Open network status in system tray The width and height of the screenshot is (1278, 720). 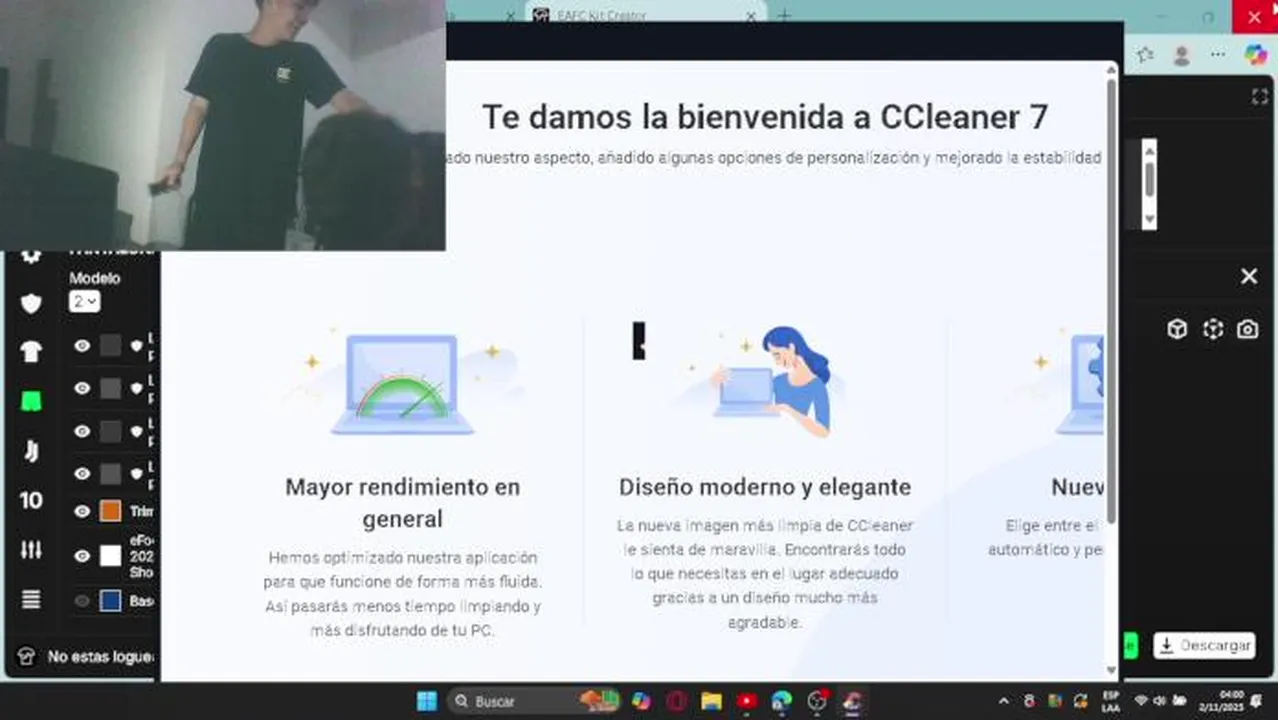(x=1142, y=701)
